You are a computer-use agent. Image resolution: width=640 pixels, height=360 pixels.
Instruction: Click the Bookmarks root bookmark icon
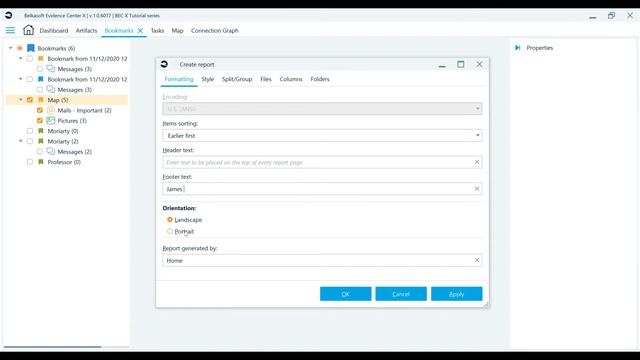[x=31, y=48]
